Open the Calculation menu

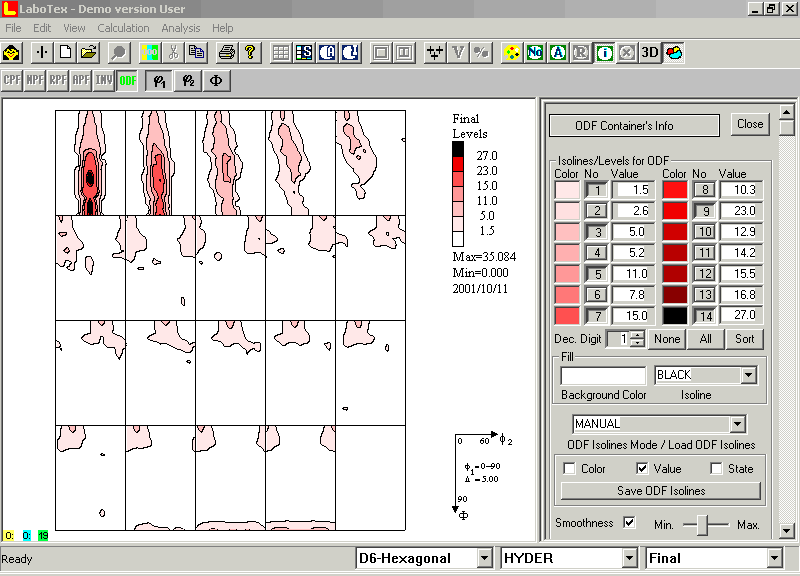click(x=123, y=28)
